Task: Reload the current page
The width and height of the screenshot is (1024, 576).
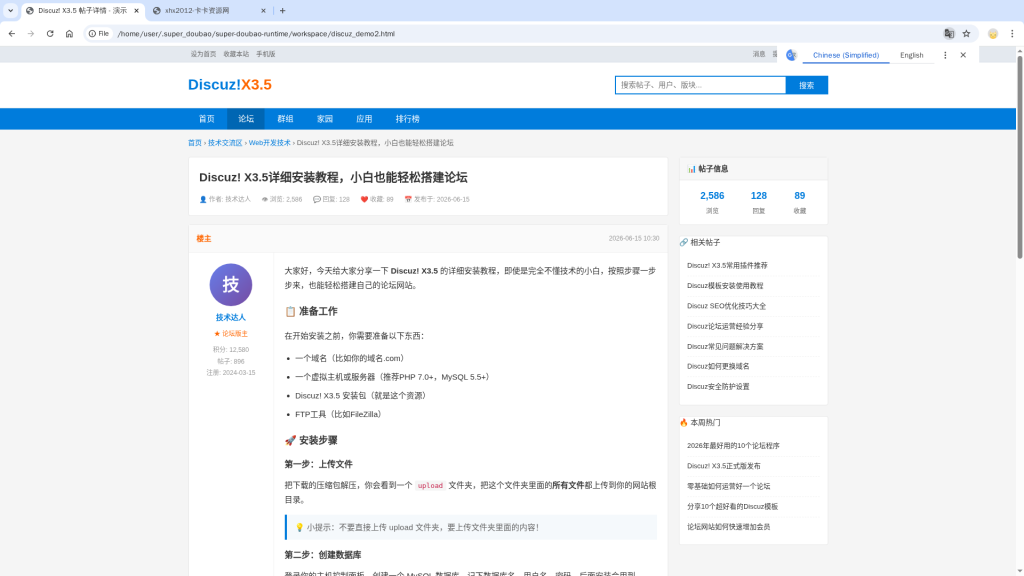Action: click(50, 34)
